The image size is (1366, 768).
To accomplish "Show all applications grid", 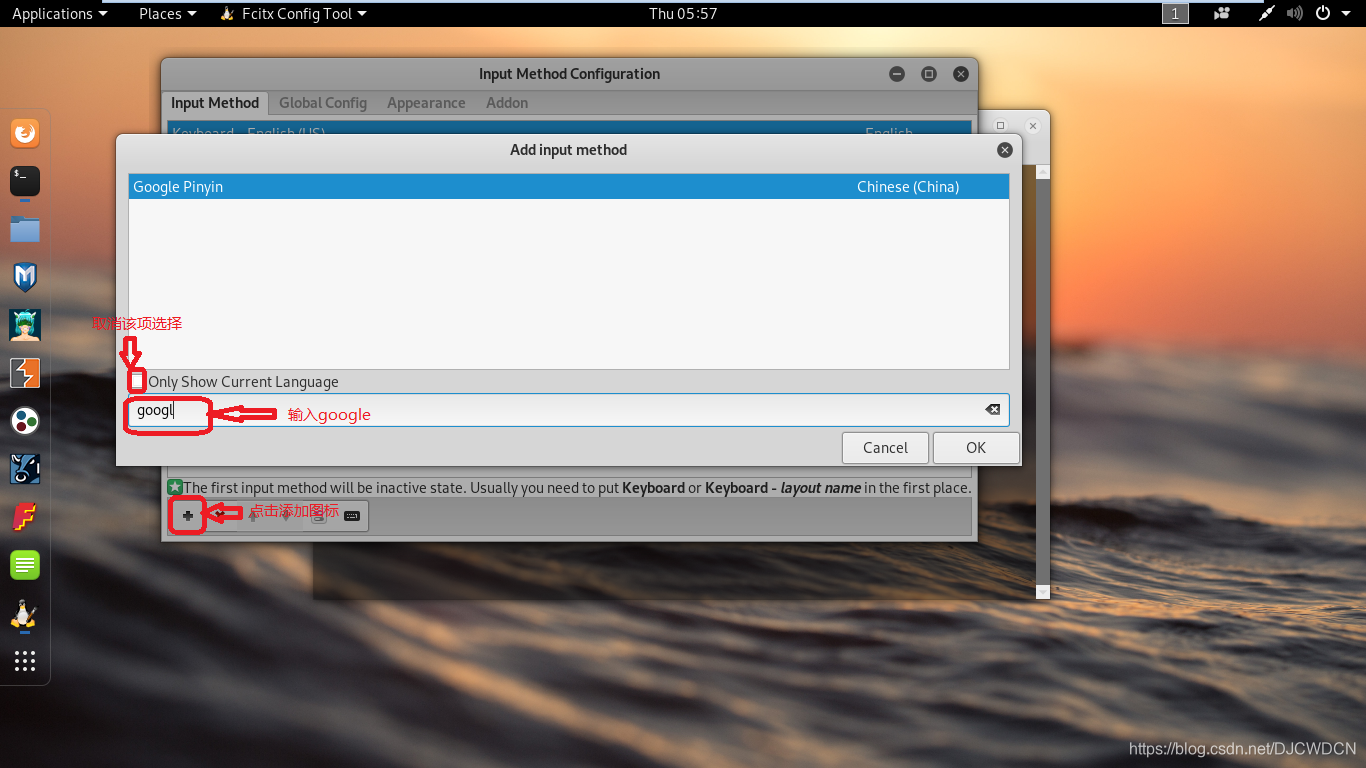I will pyautogui.click(x=25, y=661).
